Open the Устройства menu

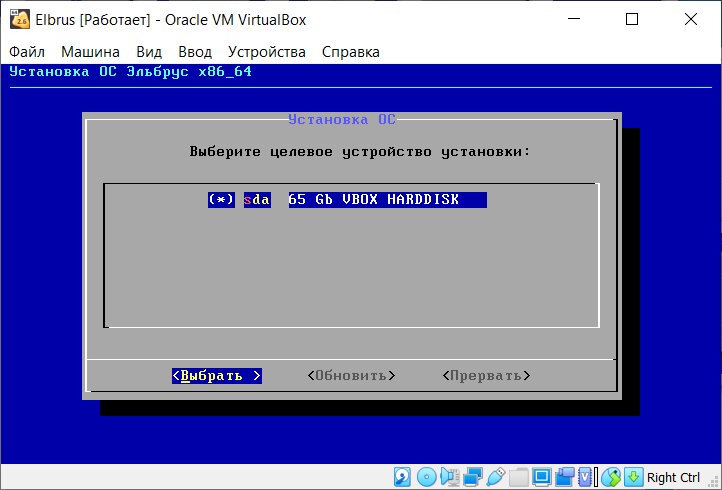point(267,52)
